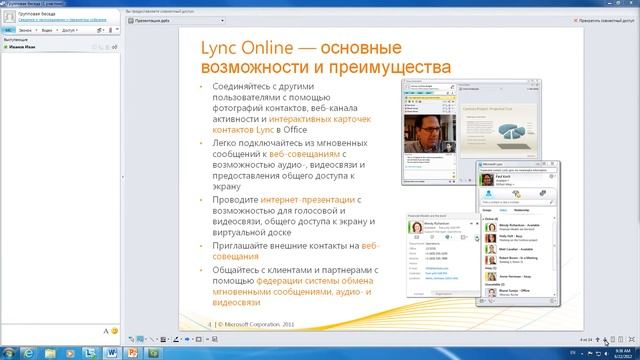Viewport: 640px width, 360px height.
Task: Expand the pen color dropdown arrow
Action: pyautogui.click(x=181, y=339)
